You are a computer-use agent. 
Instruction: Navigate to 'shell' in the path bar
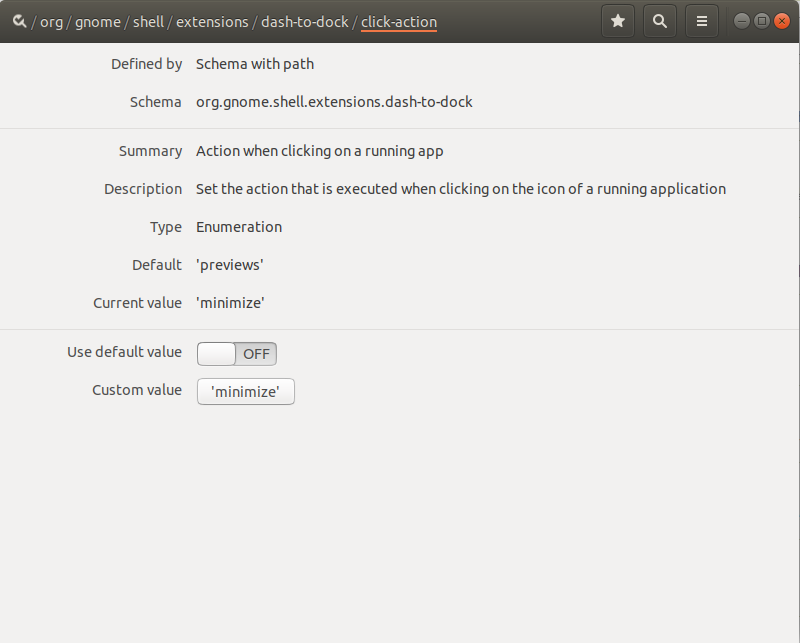tap(148, 21)
